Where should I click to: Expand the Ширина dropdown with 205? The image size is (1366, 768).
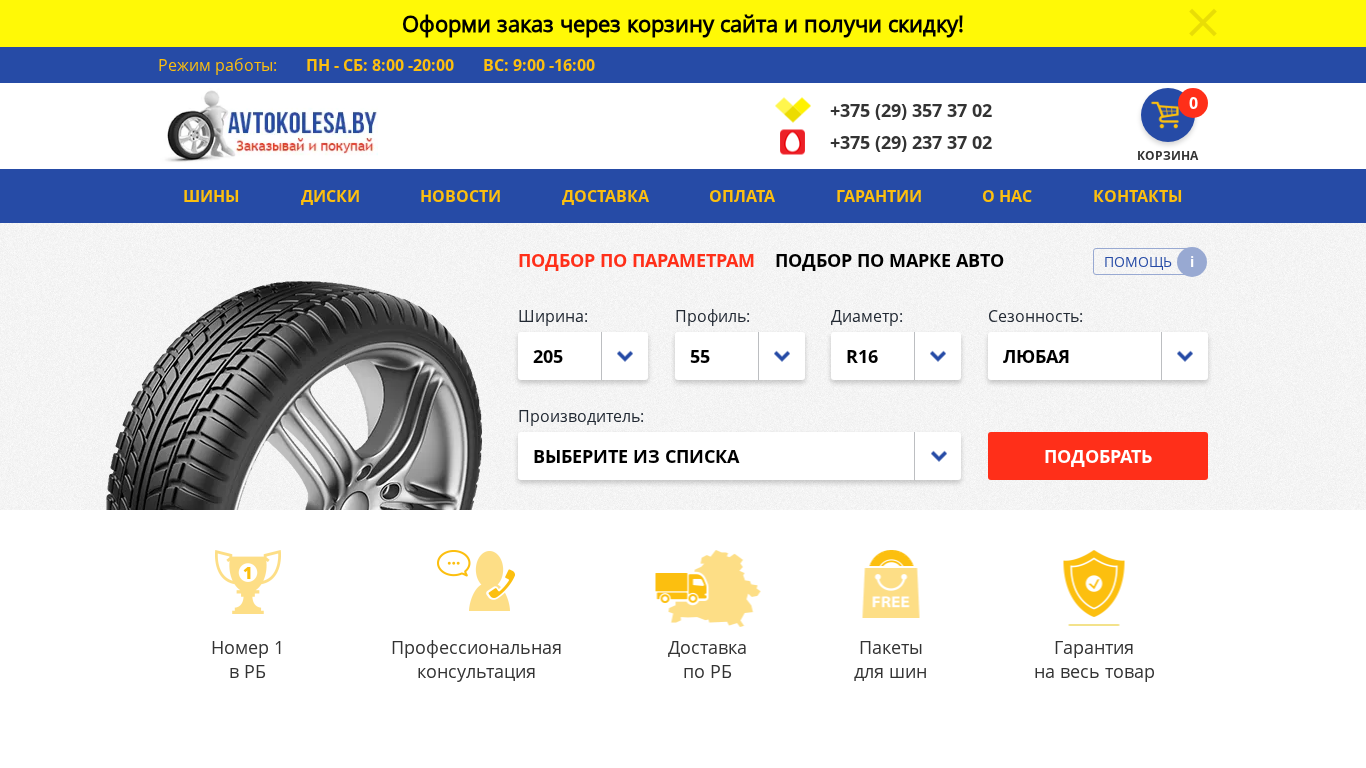click(x=583, y=356)
